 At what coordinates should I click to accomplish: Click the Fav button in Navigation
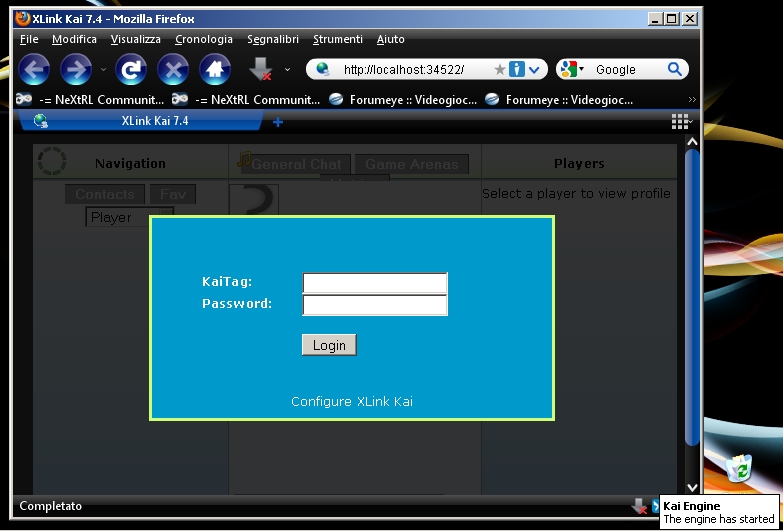173,194
